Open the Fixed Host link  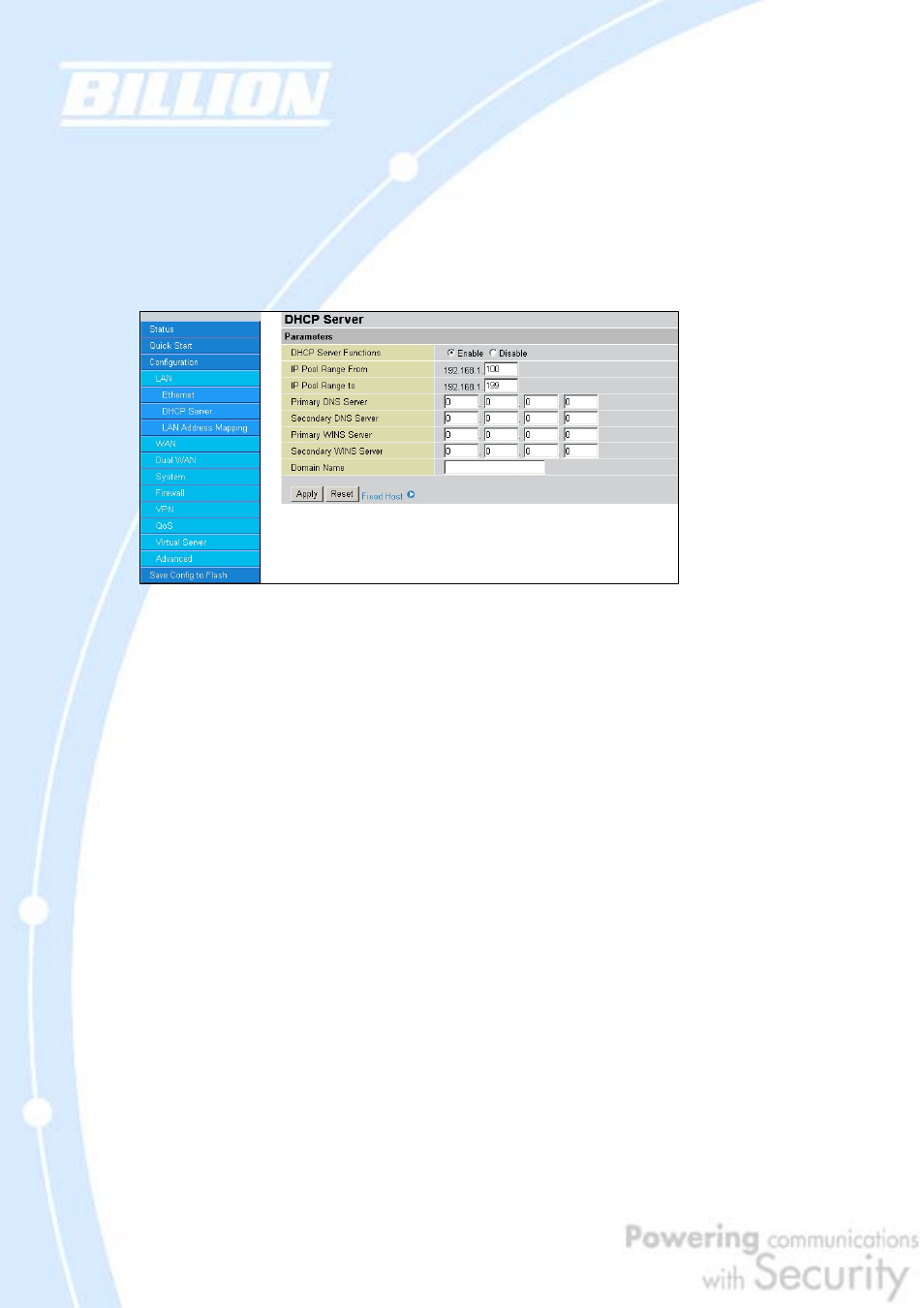[383, 495]
